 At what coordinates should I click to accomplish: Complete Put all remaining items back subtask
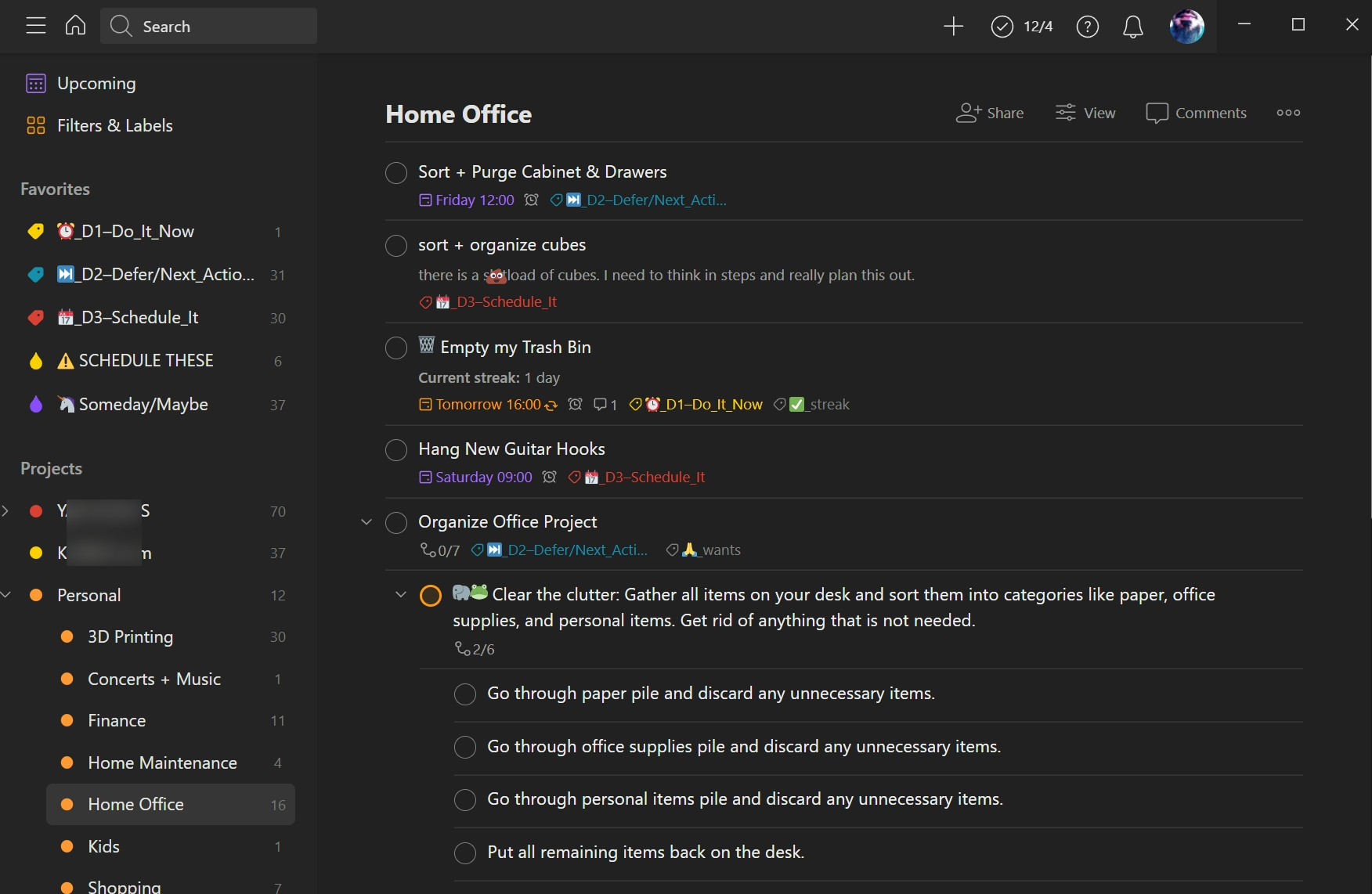465,853
